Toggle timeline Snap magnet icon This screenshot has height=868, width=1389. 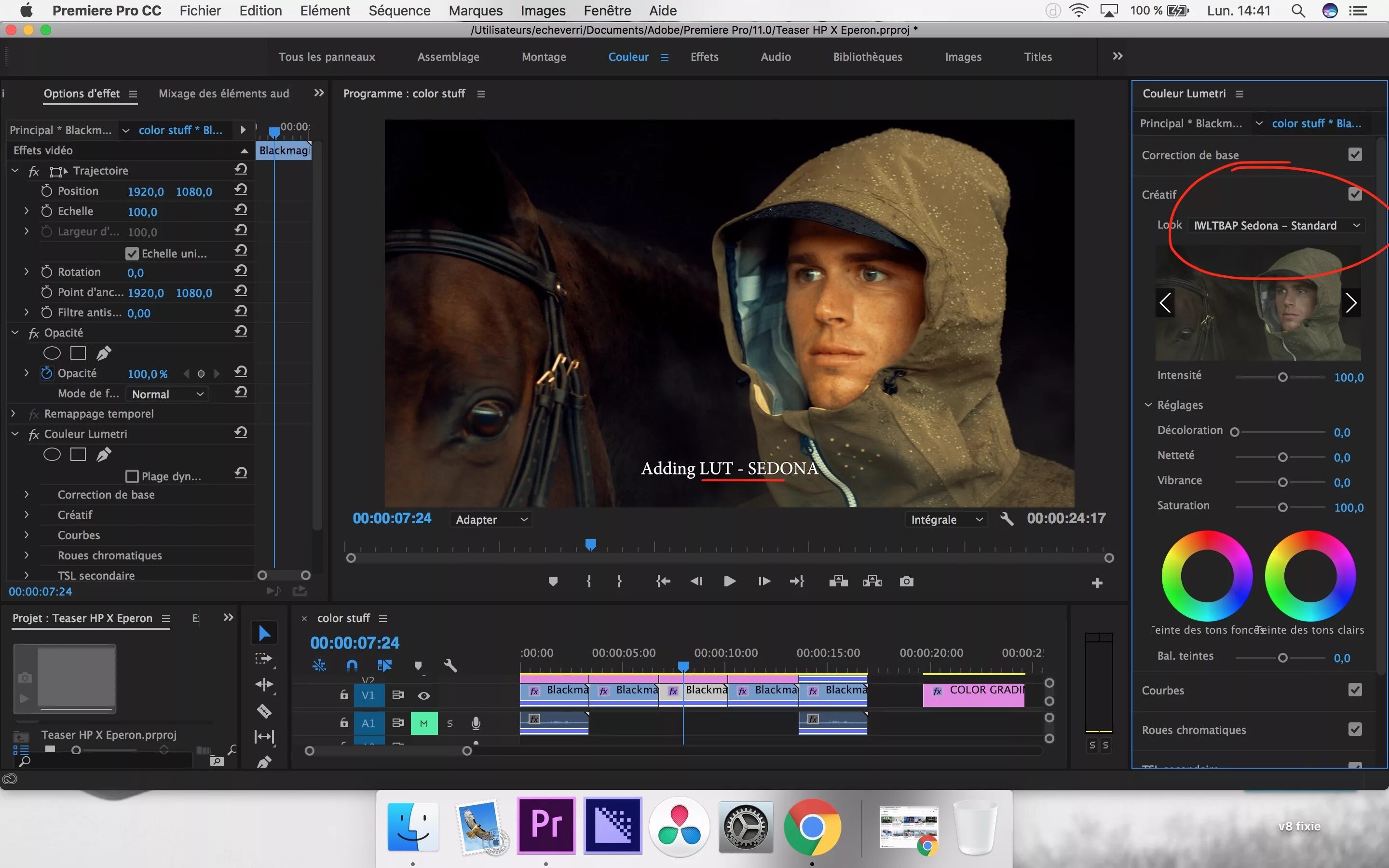click(352, 666)
